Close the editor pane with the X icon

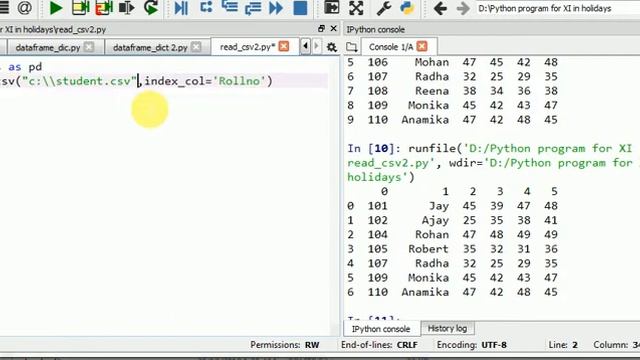click(x=333, y=29)
